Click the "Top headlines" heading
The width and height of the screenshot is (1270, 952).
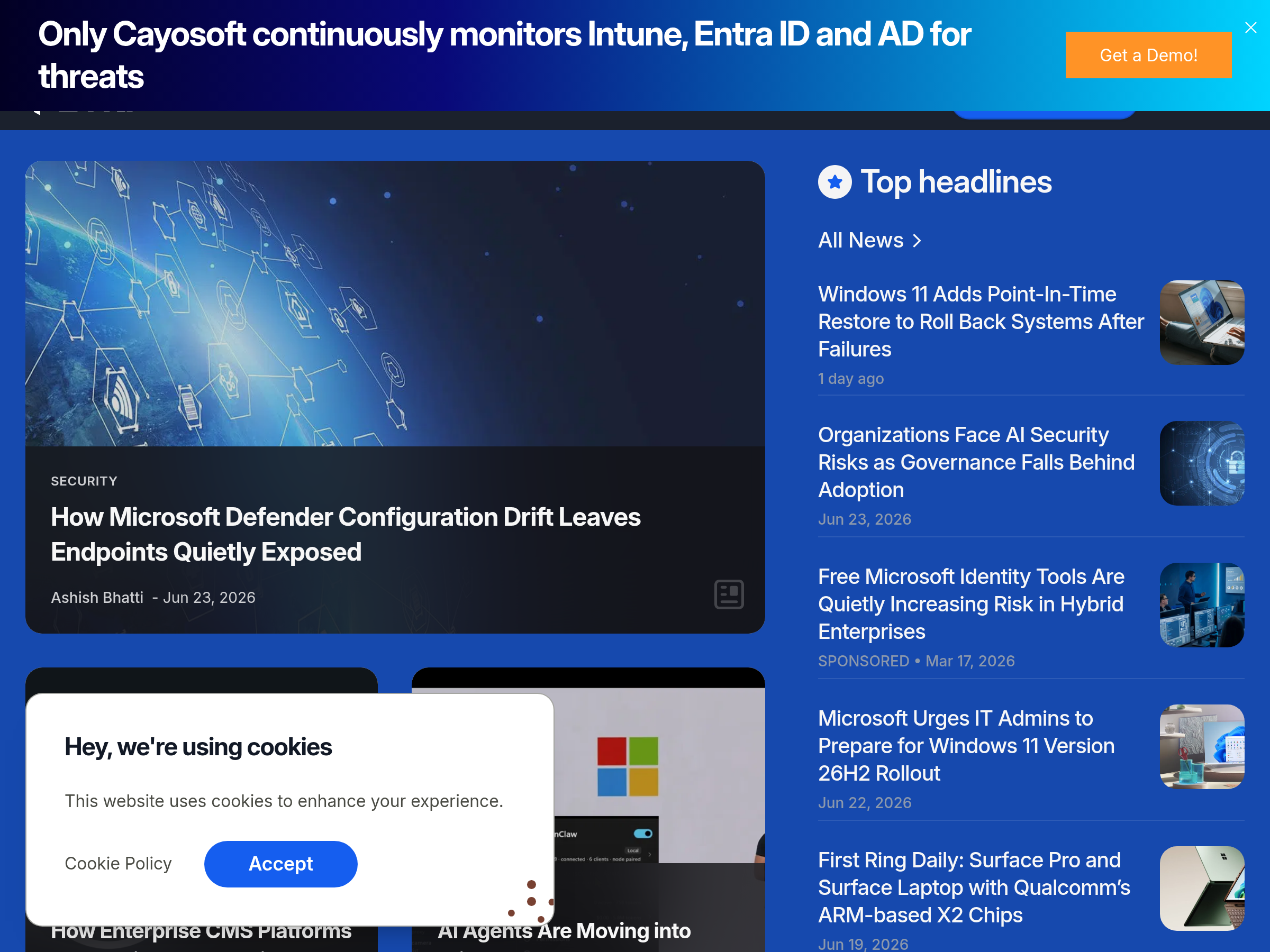click(x=956, y=182)
